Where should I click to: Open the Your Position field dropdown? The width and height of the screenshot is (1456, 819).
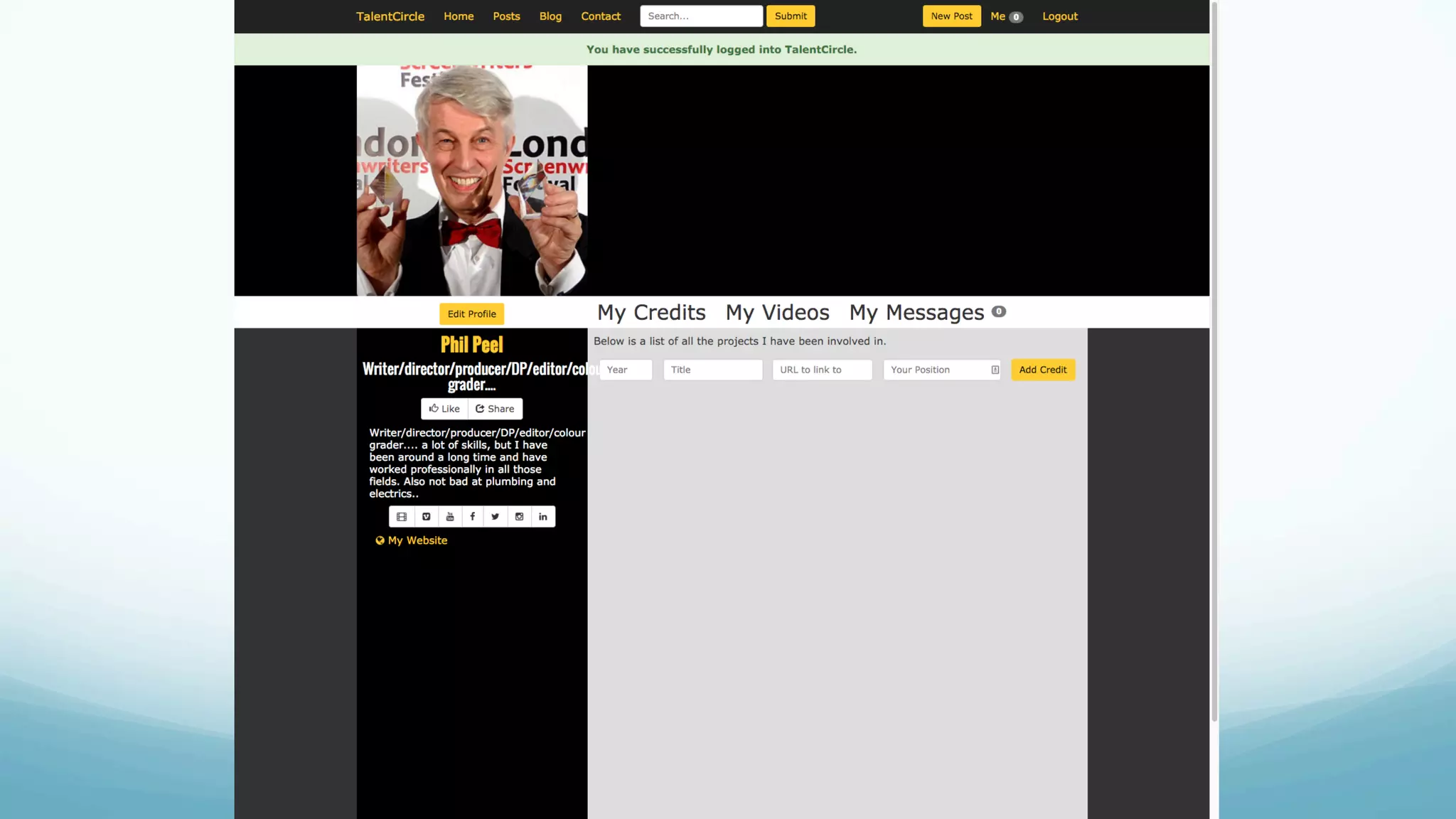941,370
